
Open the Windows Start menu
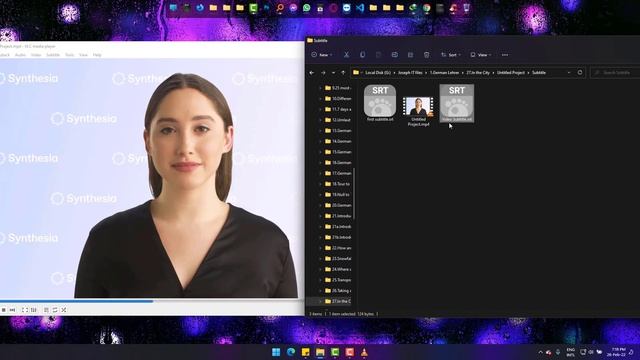click(x=276, y=352)
